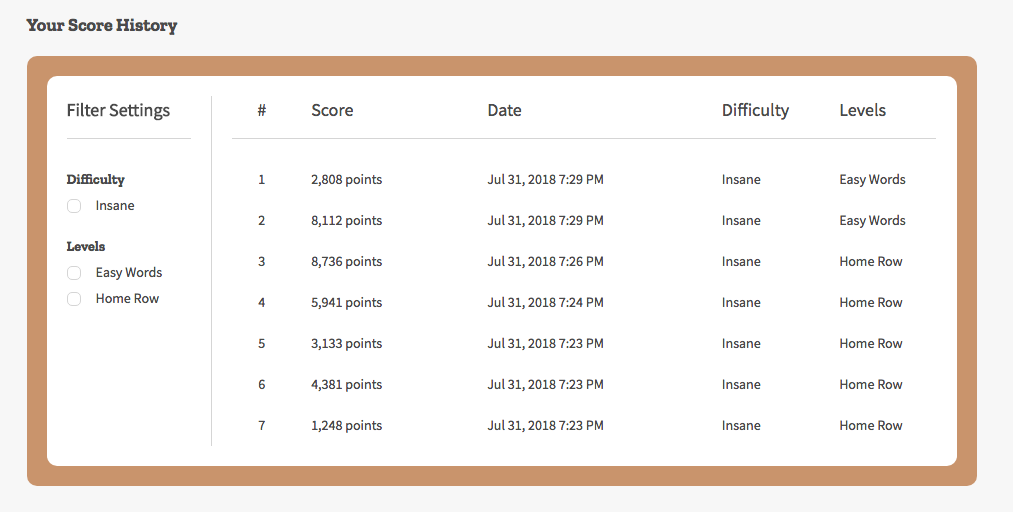The width and height of the screenshot is (1013, 512).
Task: Select the 2,808 points score row
Action: tap(346, 180)
